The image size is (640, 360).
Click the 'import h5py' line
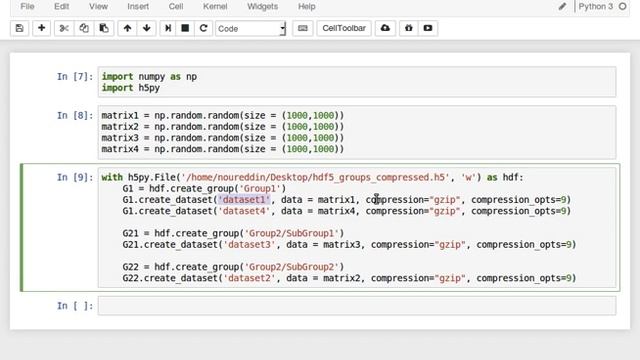point(131,88)
